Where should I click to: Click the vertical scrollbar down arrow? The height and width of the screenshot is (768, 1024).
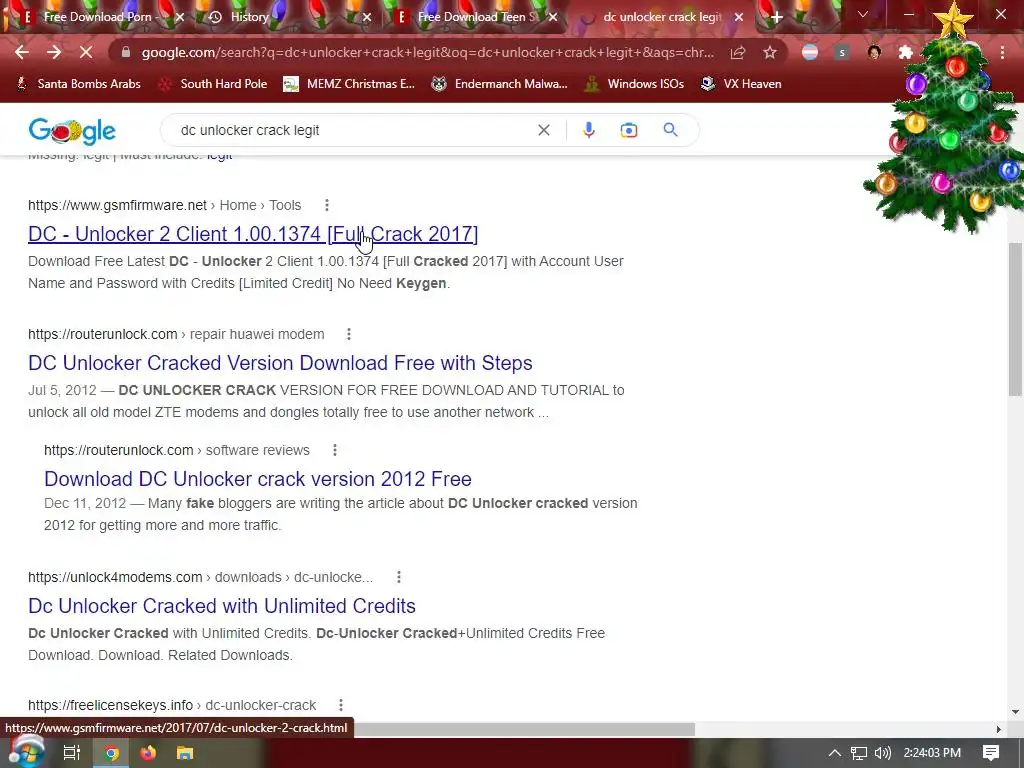pos(1015,712)
